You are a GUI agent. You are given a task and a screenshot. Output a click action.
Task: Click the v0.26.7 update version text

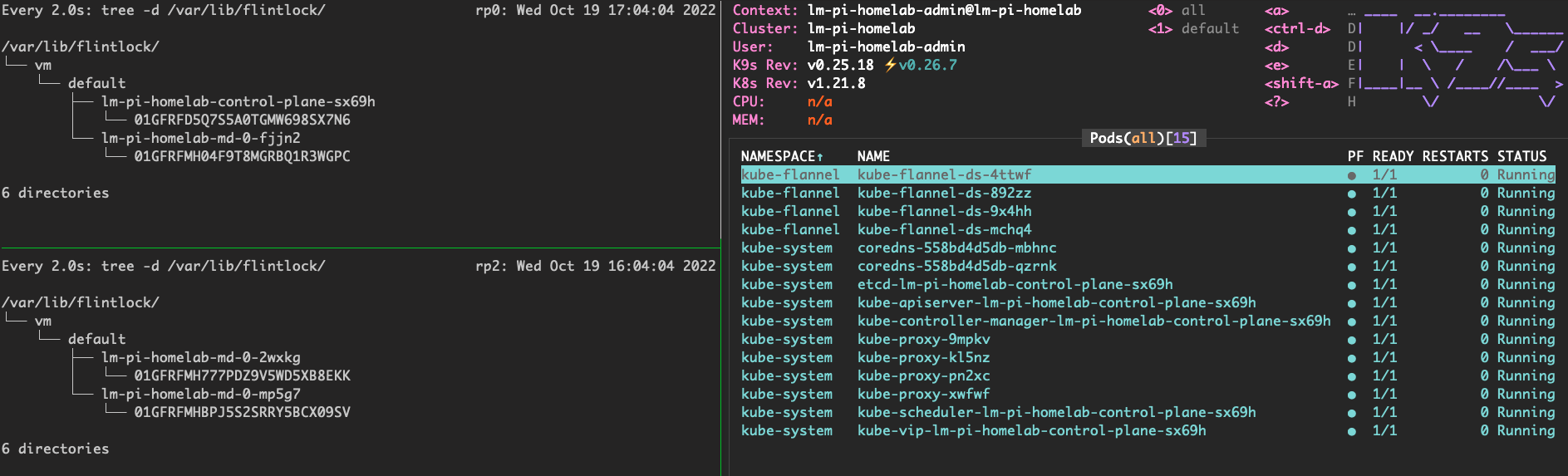927,65
